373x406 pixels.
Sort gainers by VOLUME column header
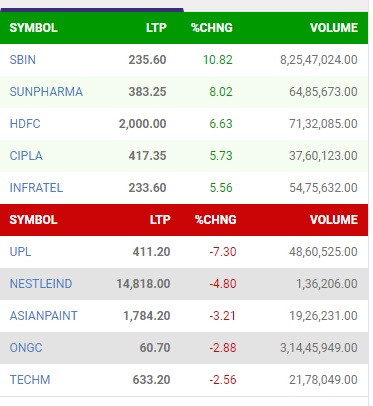click(334, 28)
